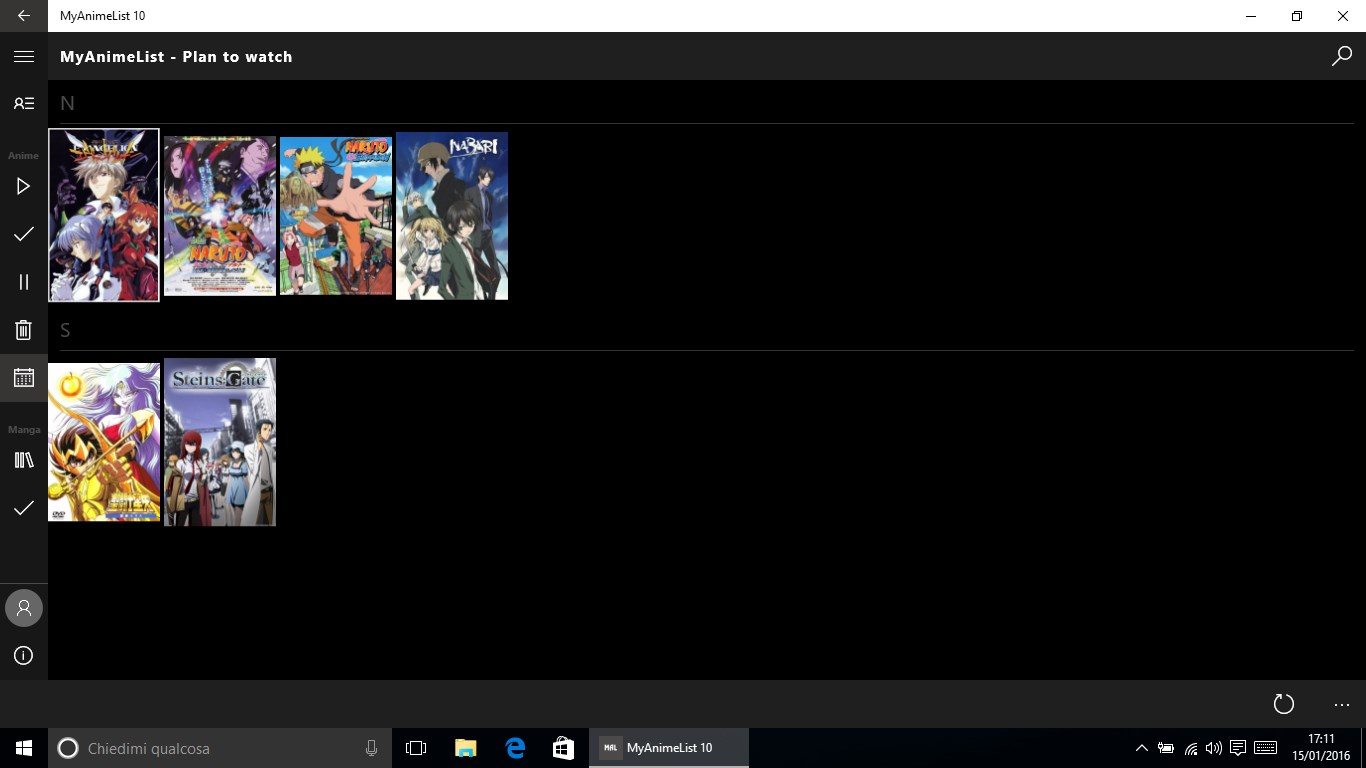Open the anime Completed checkmark list

(24, 234)
